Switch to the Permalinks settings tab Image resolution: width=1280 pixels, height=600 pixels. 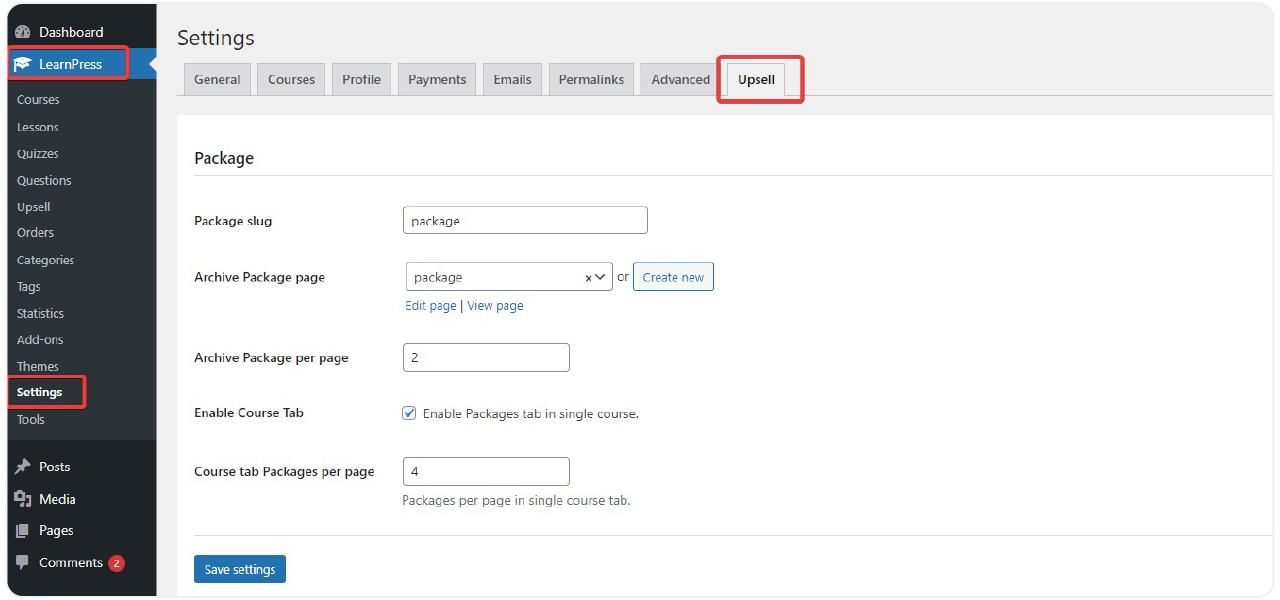(591, 80)
